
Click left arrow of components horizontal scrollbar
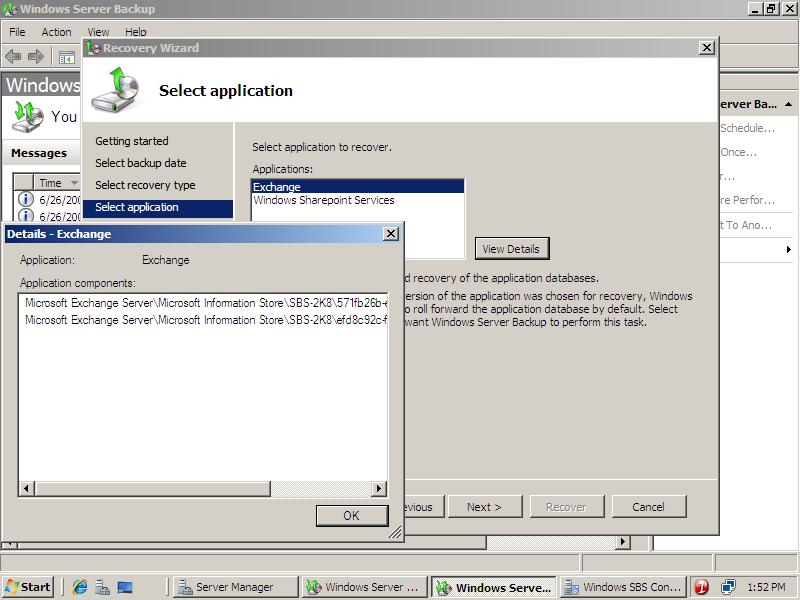click(27, 488)
